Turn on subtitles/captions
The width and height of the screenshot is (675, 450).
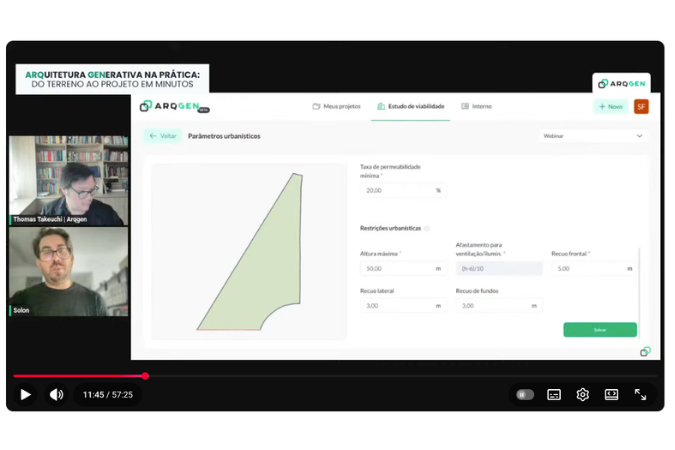click(x=554, y=394)
